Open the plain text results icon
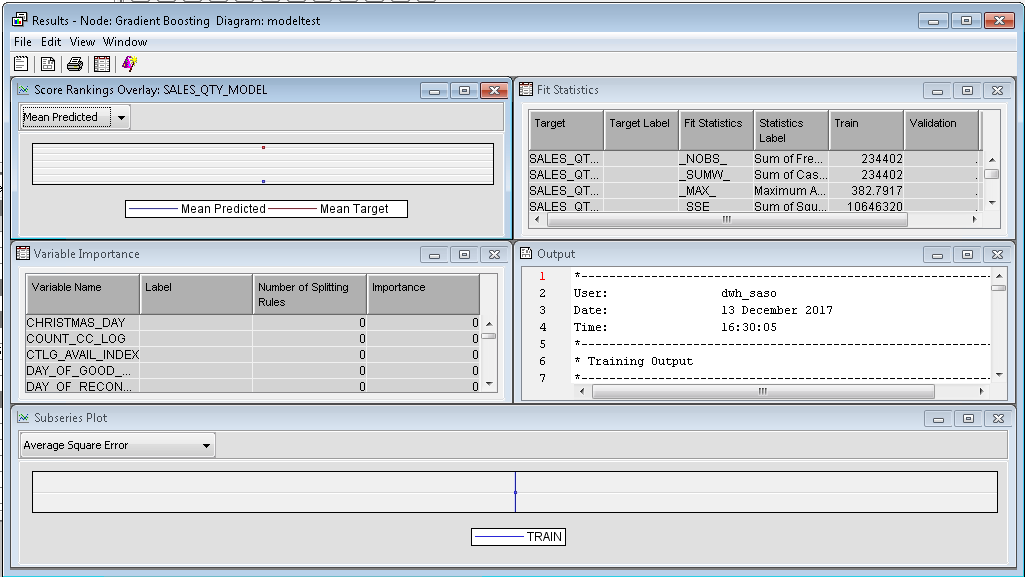Viewport: 1025px width, 577px height. click(x=21, y=62)
